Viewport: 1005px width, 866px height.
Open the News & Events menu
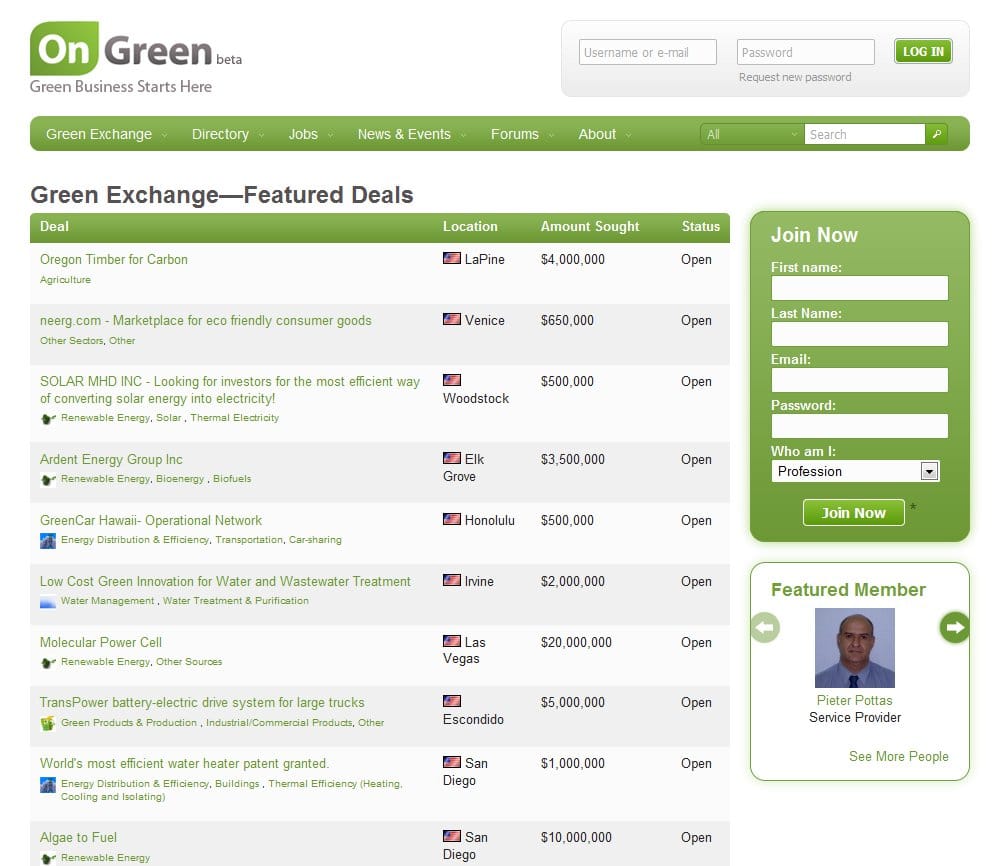(x=411, y=134)
